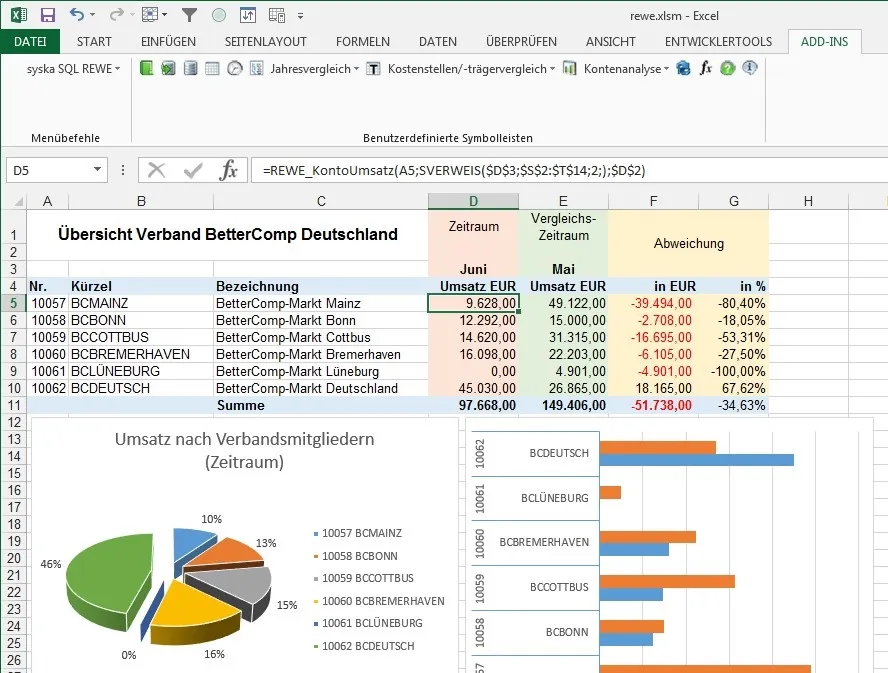
Task: Click in the formula bar text
Action: pos(454,171)
